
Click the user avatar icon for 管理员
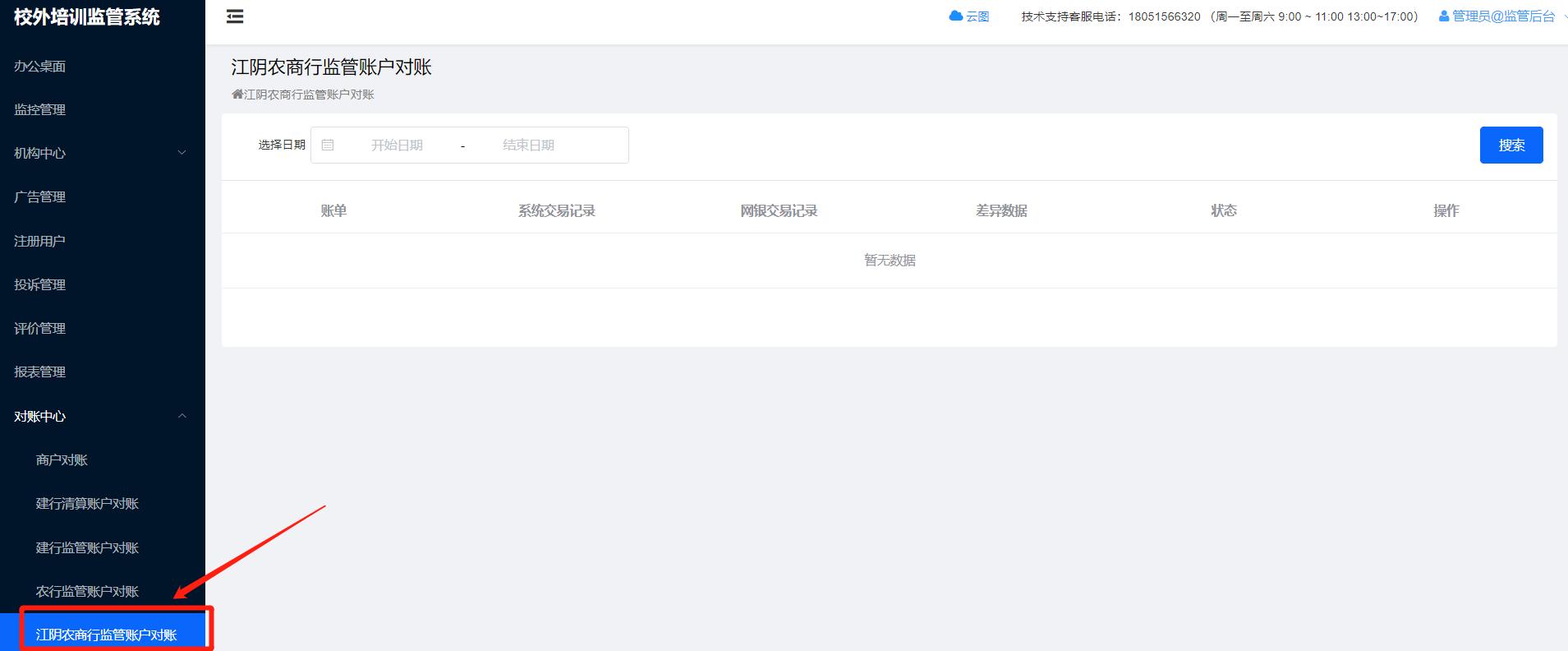(x=1443, y=16)
